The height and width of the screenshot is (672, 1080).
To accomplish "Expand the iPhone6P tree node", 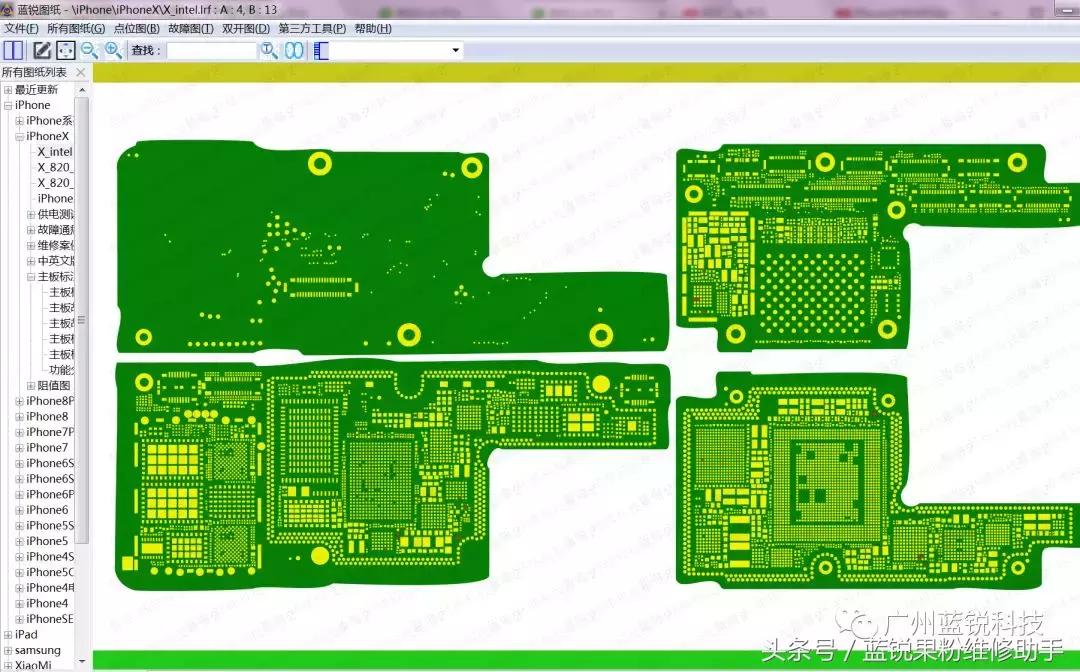I will coord(20,494).
